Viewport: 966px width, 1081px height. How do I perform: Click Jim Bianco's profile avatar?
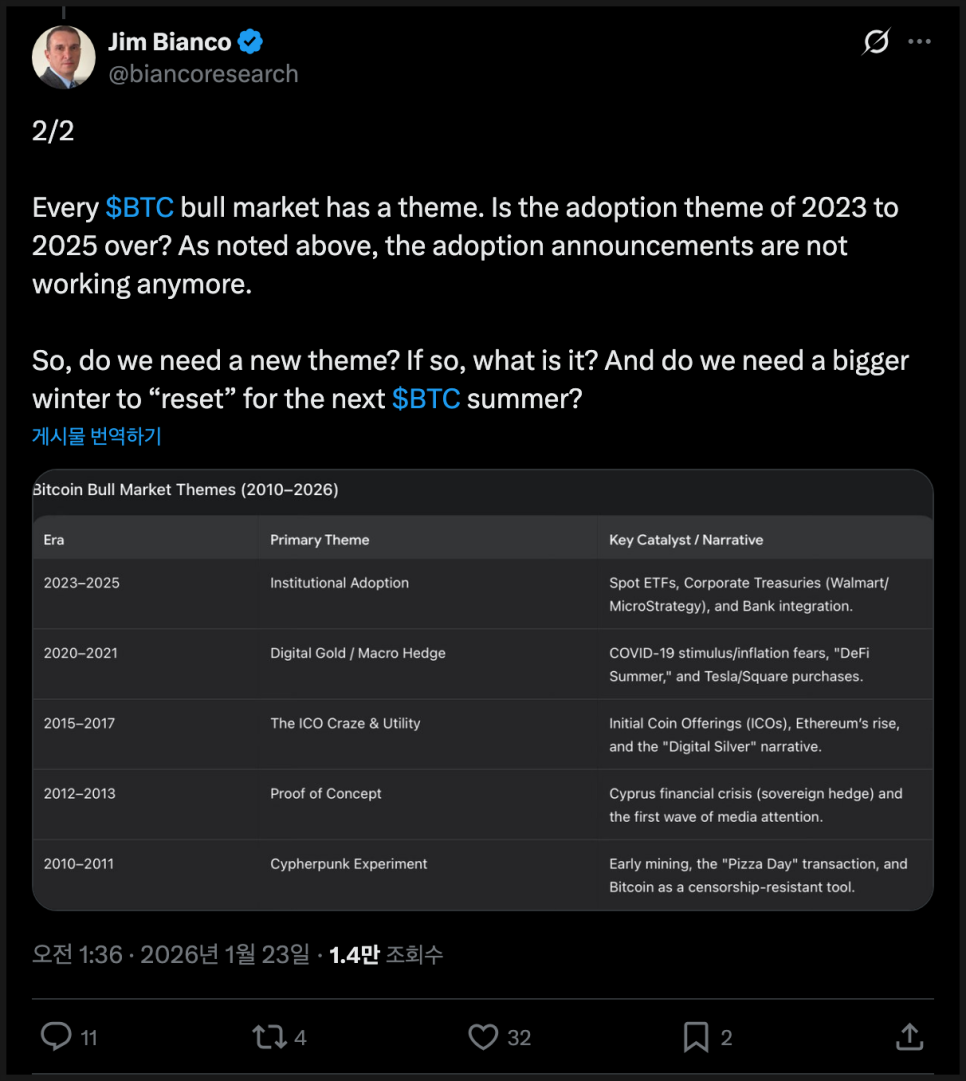64,56
